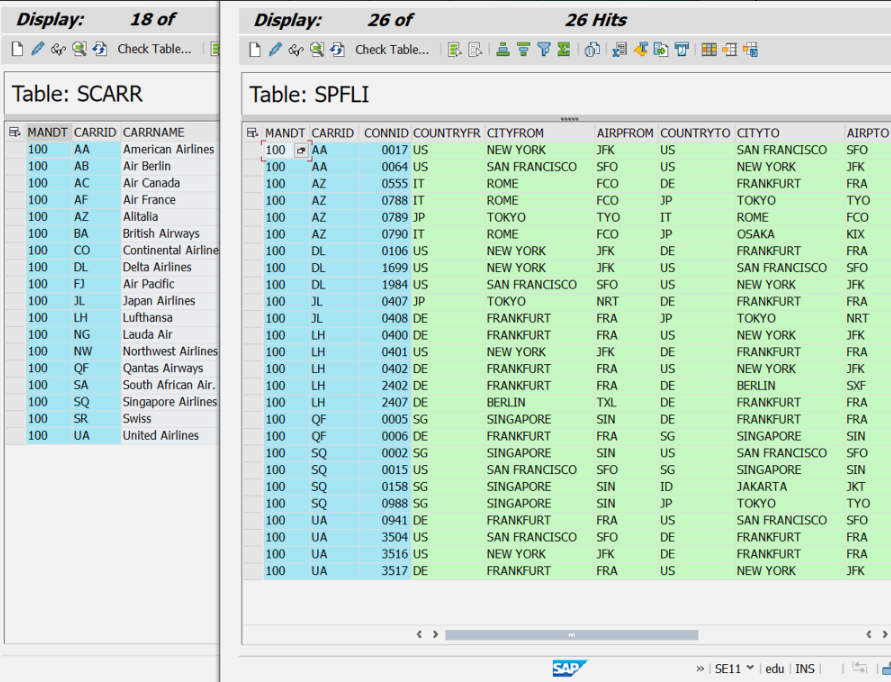Toggle INS insert mode in status bar
This screenshot has height=682, width=891.
pyautogui.click(x=805, y=669)
